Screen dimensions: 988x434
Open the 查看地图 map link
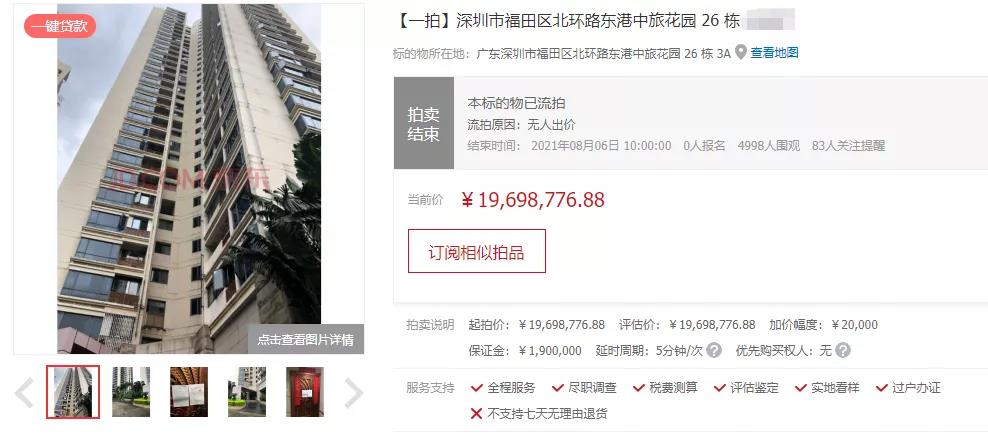click(x=774, y=53)
